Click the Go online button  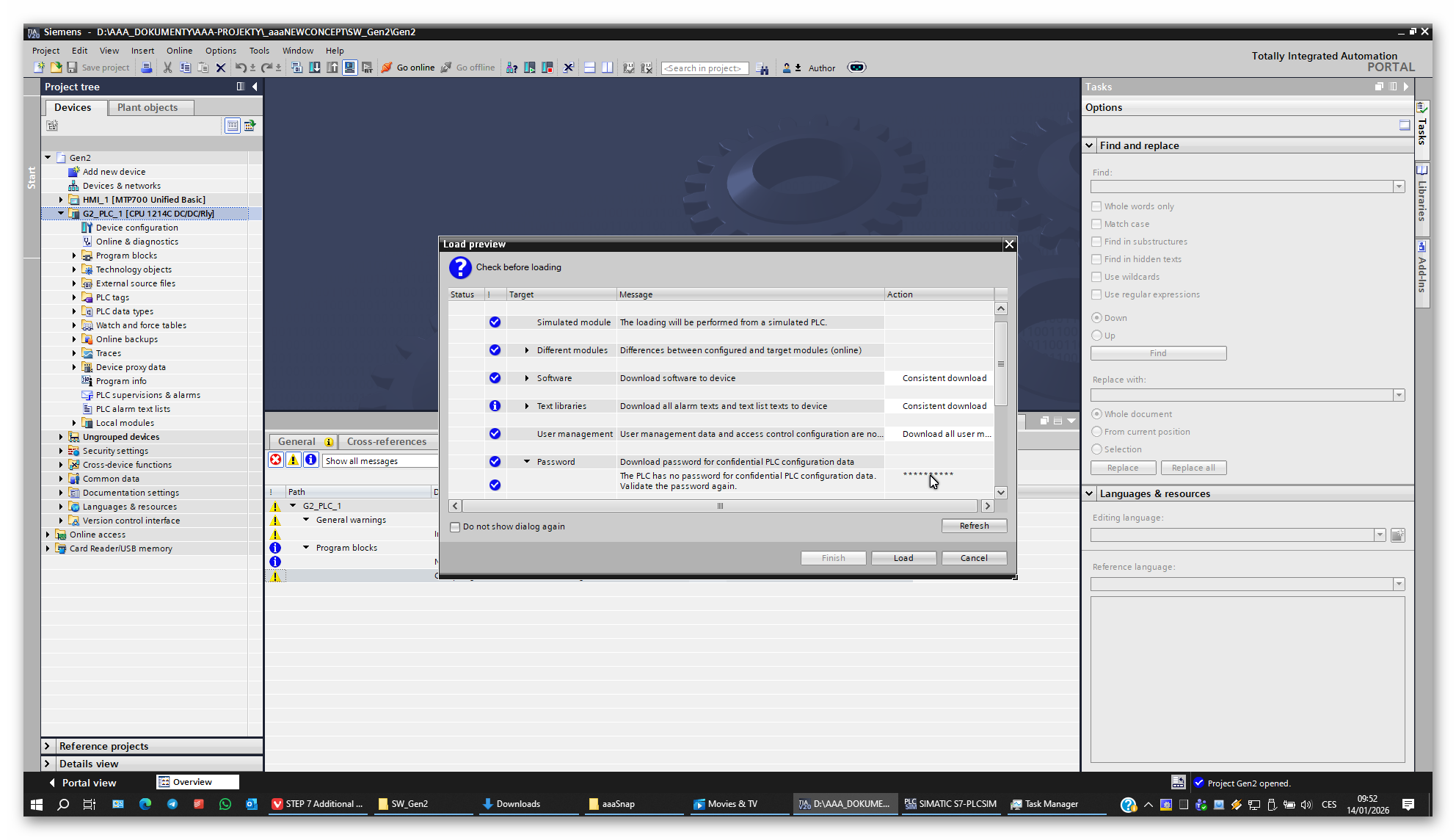(x=408, y=68)
